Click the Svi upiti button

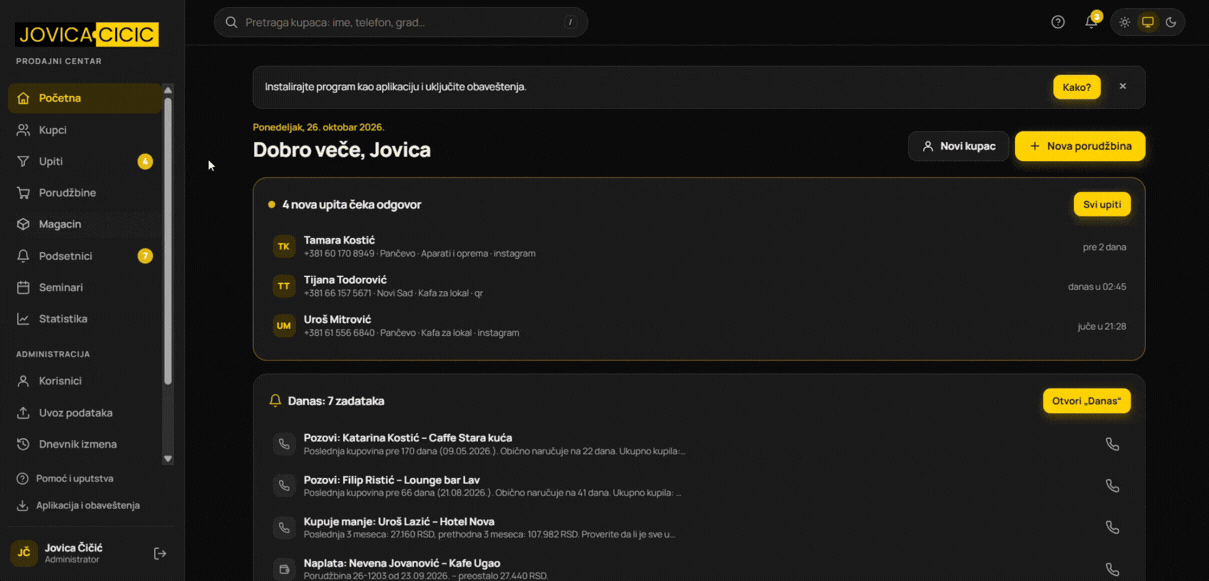click(1102, 204)
